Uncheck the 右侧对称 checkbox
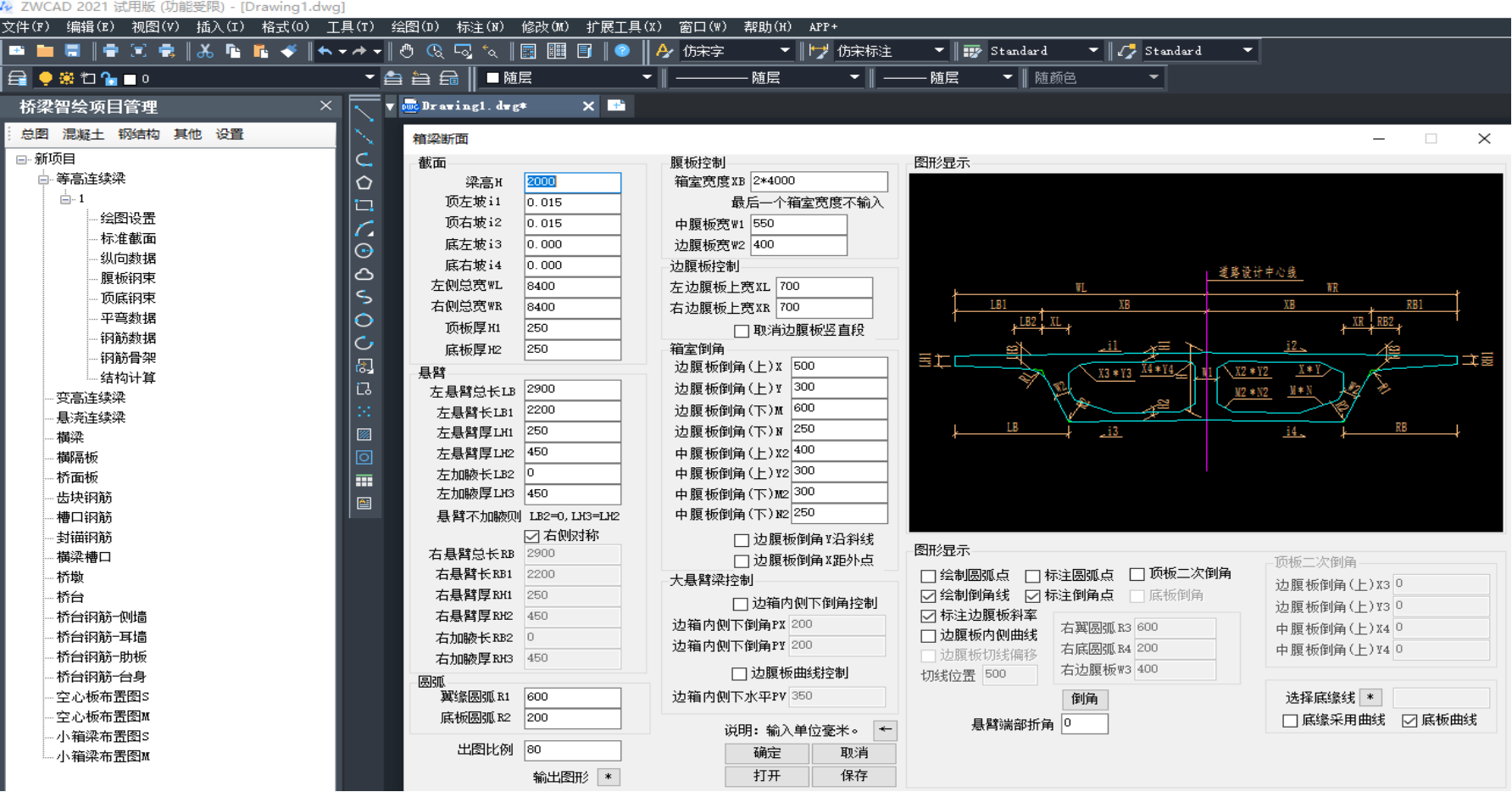1512x792 pixels. tap(531, 536)
